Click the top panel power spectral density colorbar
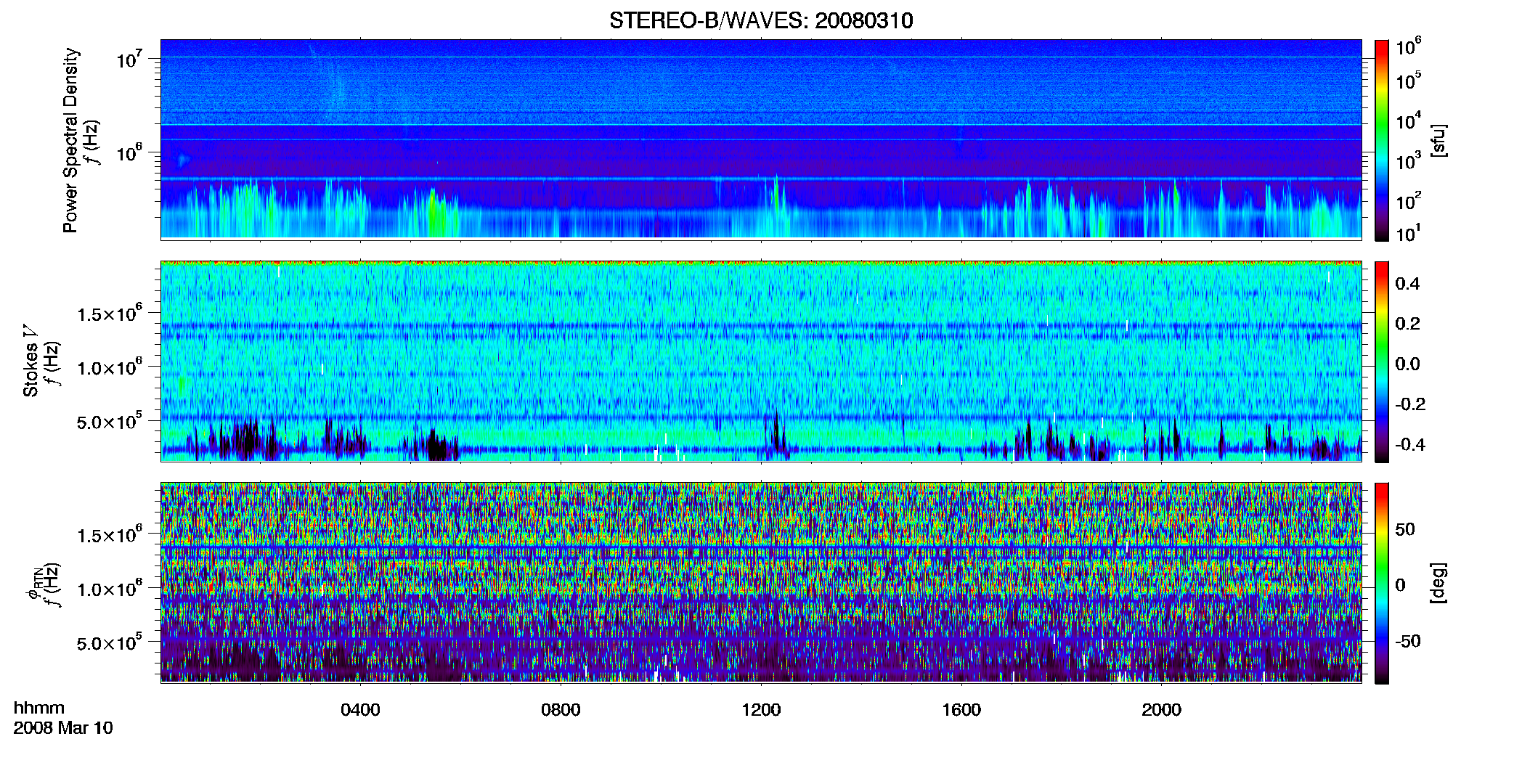The height and width of the screenshot is (784, 1522). pos(1382,140)
